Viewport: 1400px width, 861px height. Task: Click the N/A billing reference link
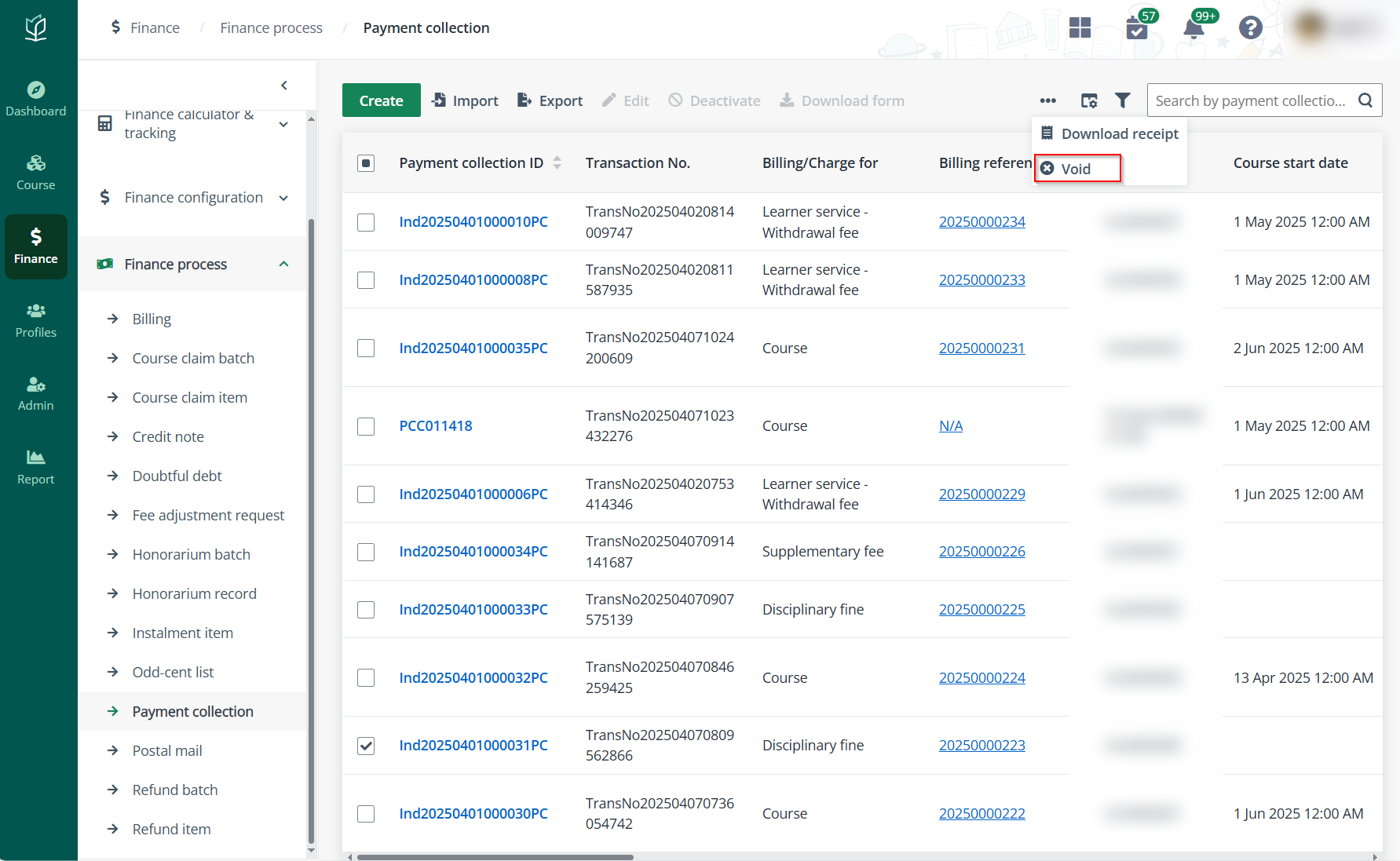point(951,426)
